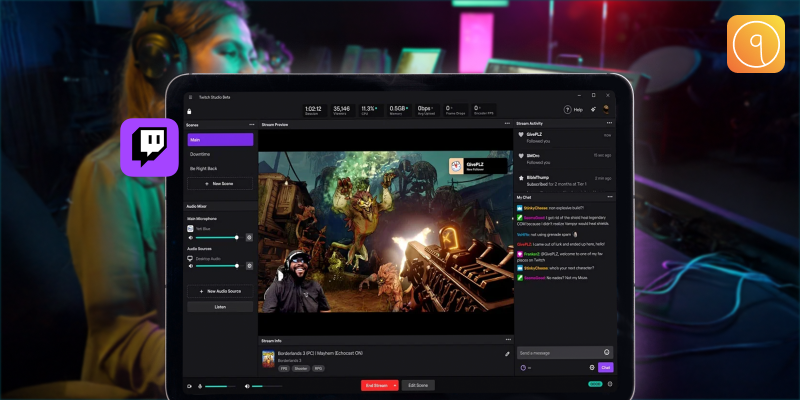The width and height of the screenshot is (800, 400).
Task: Click the End Stream button
Action: point(377,386)
